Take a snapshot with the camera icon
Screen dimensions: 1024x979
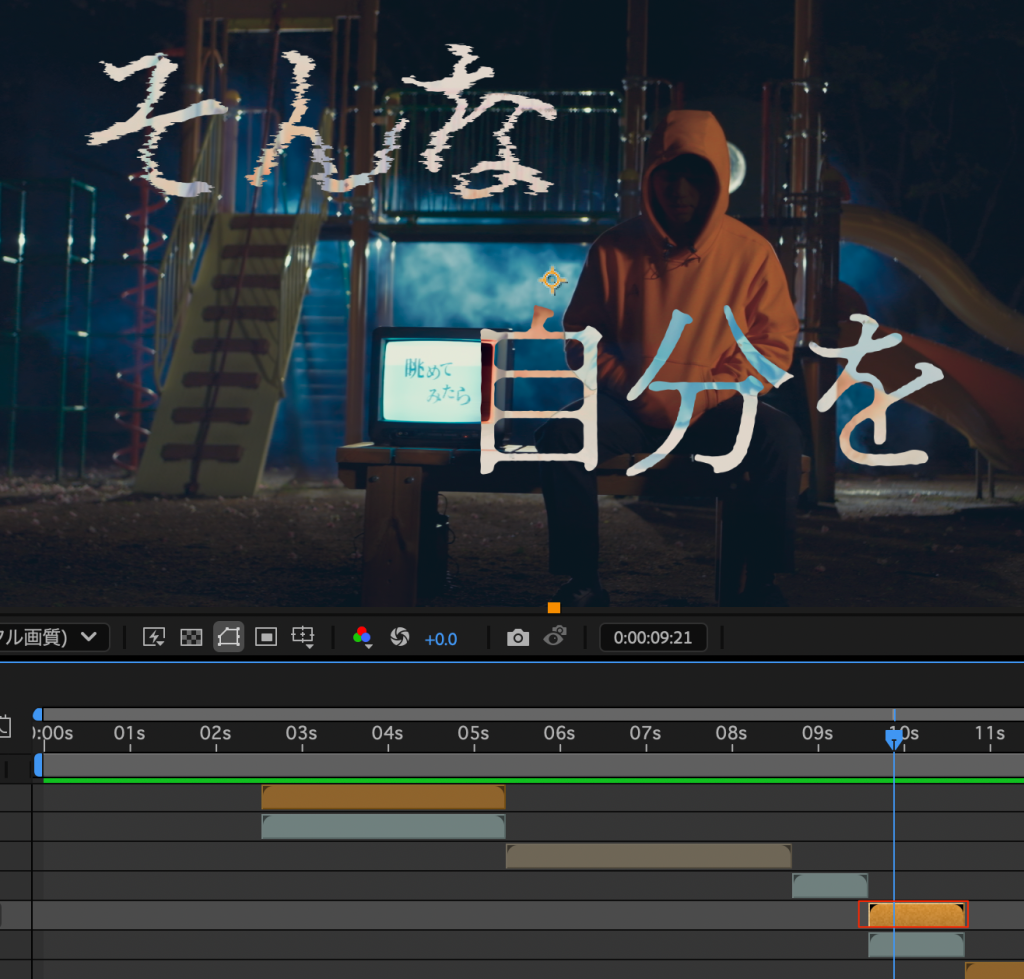(517, 638)
